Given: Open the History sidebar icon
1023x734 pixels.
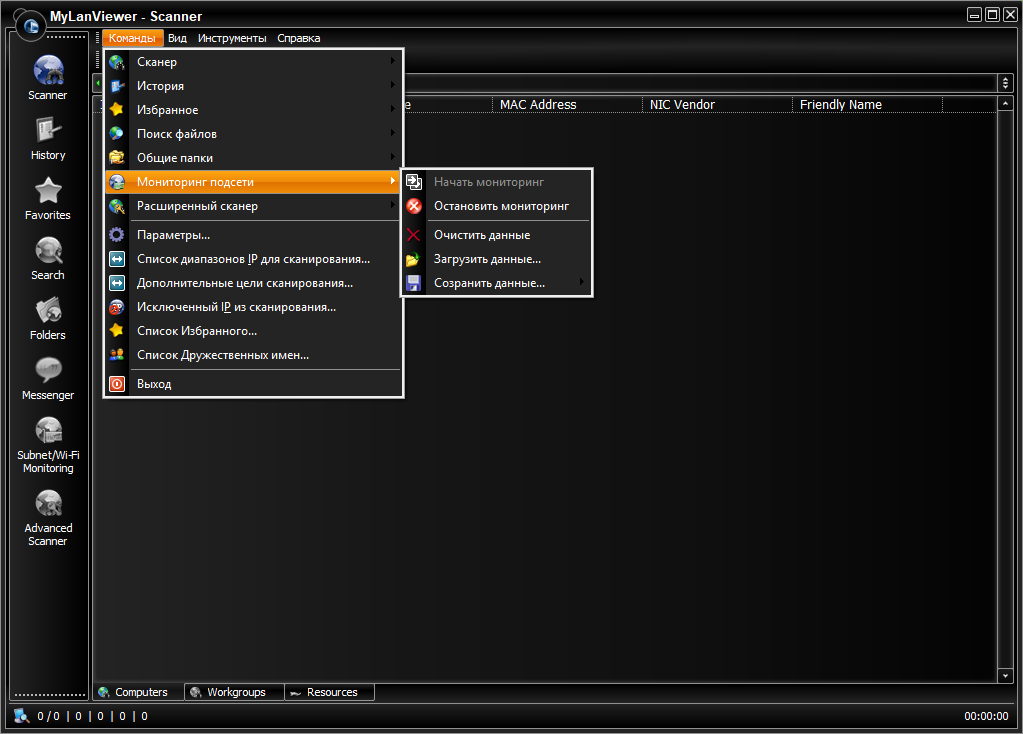Looking at the screenshot, I should tap(48, 130).
